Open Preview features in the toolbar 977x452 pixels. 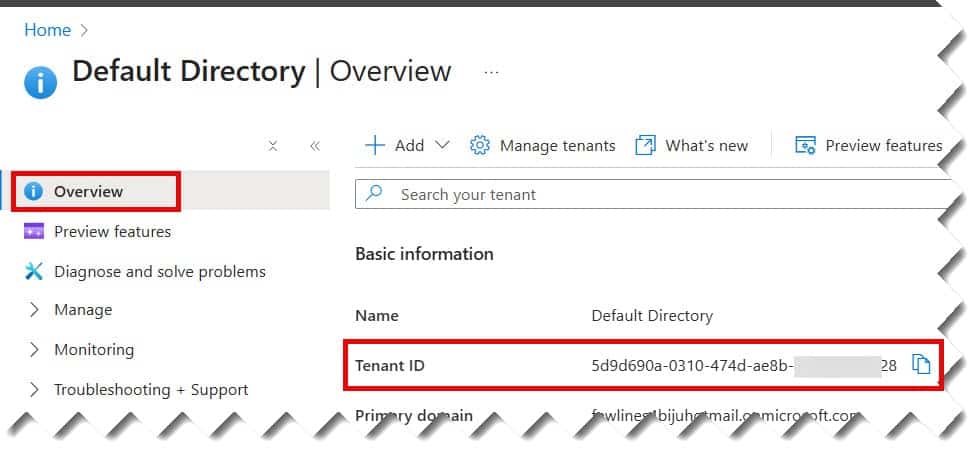pyautogui.click(x=884, y=146)
